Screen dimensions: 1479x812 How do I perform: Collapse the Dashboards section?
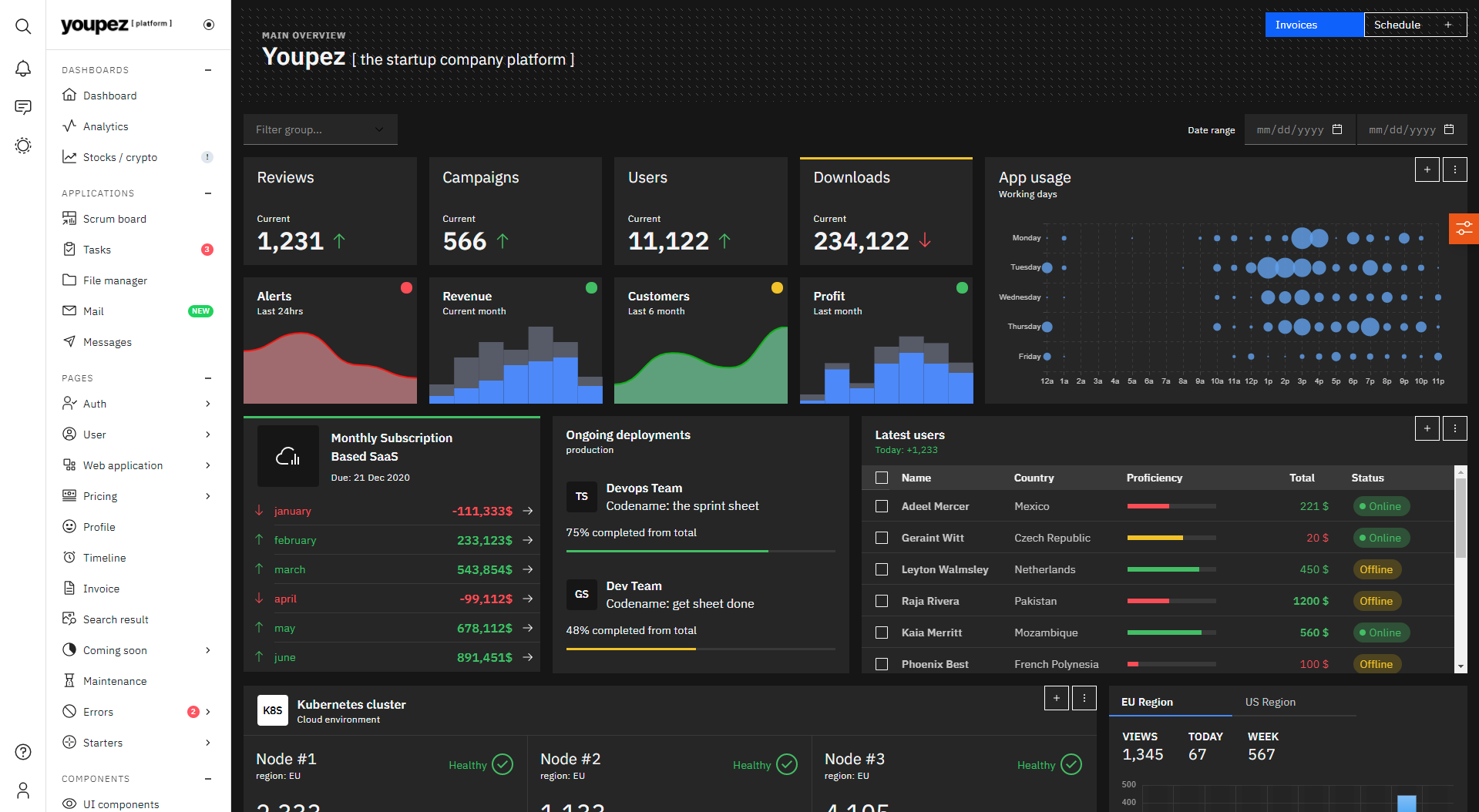(x=207, y=69)
